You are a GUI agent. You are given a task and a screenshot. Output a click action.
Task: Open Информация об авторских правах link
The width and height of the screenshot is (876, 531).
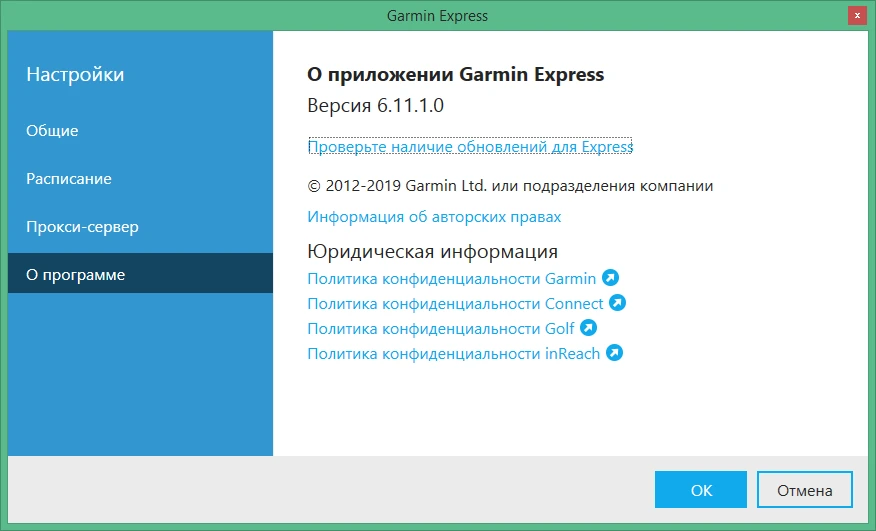[x=434, y=217]
